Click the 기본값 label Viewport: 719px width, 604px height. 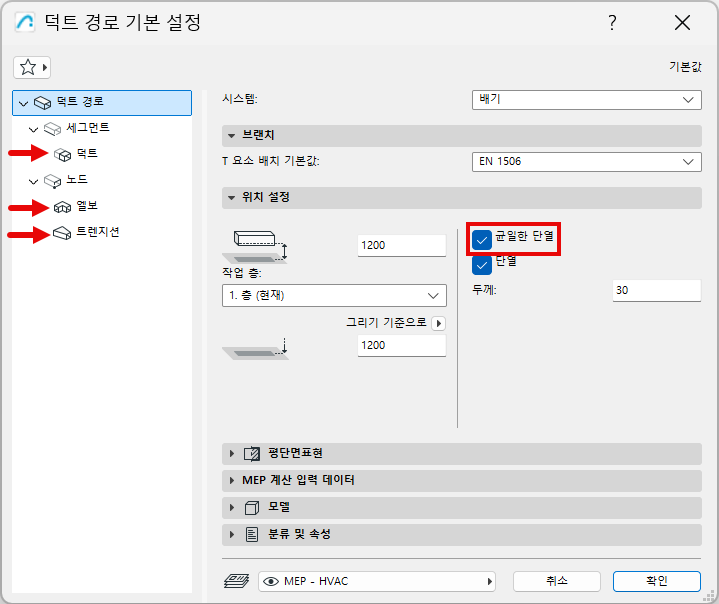coord(685,67)
